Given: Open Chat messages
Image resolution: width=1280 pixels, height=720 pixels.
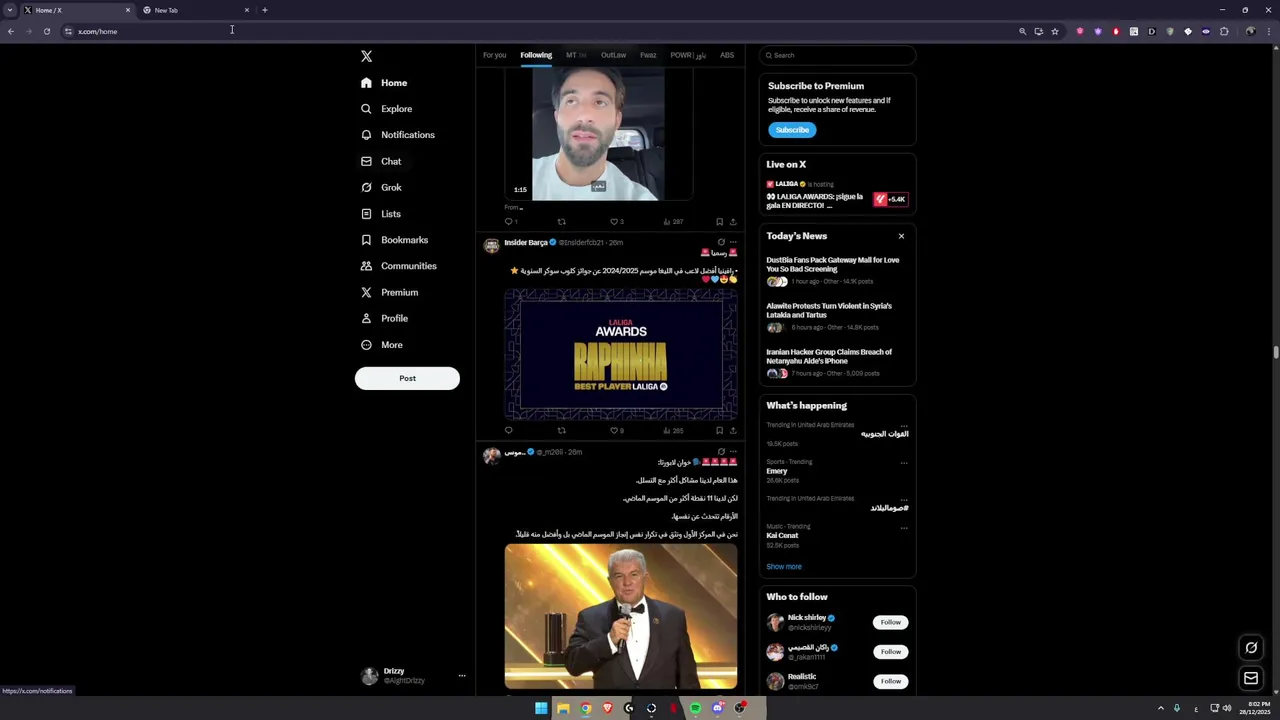Looking at the screenshot, I should [381, 161].
